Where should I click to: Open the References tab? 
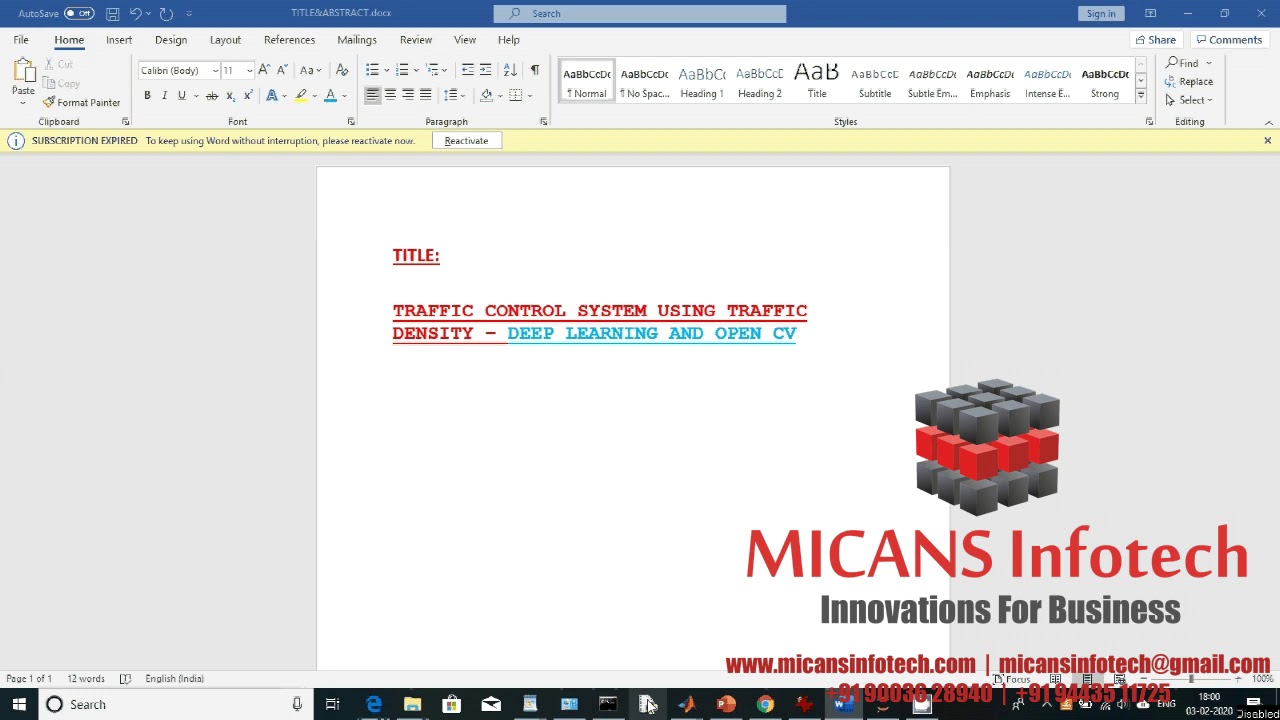tap(289, 40)
